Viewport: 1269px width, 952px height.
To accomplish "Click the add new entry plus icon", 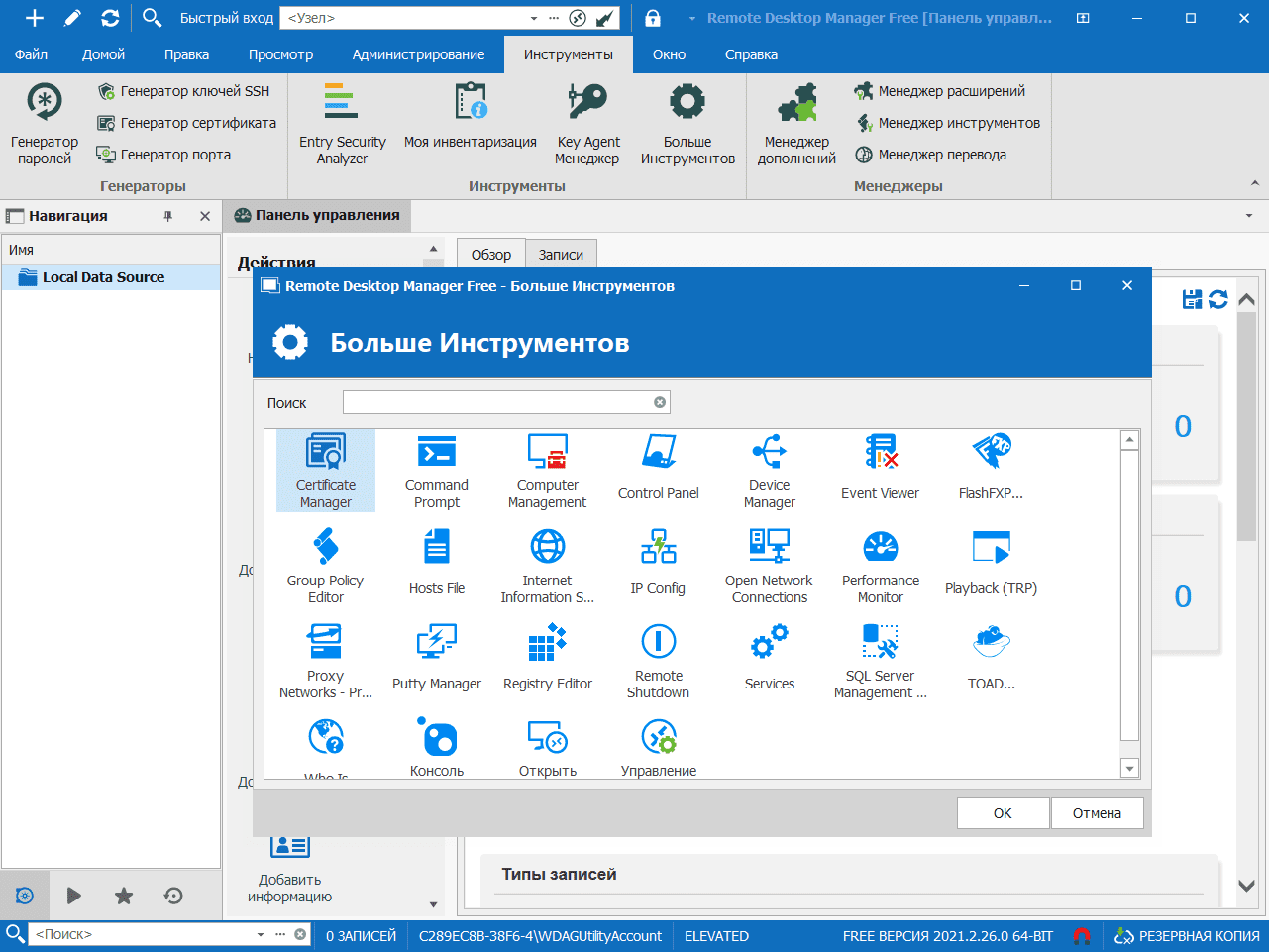I will pyautogui.click(x=35, y=18).
